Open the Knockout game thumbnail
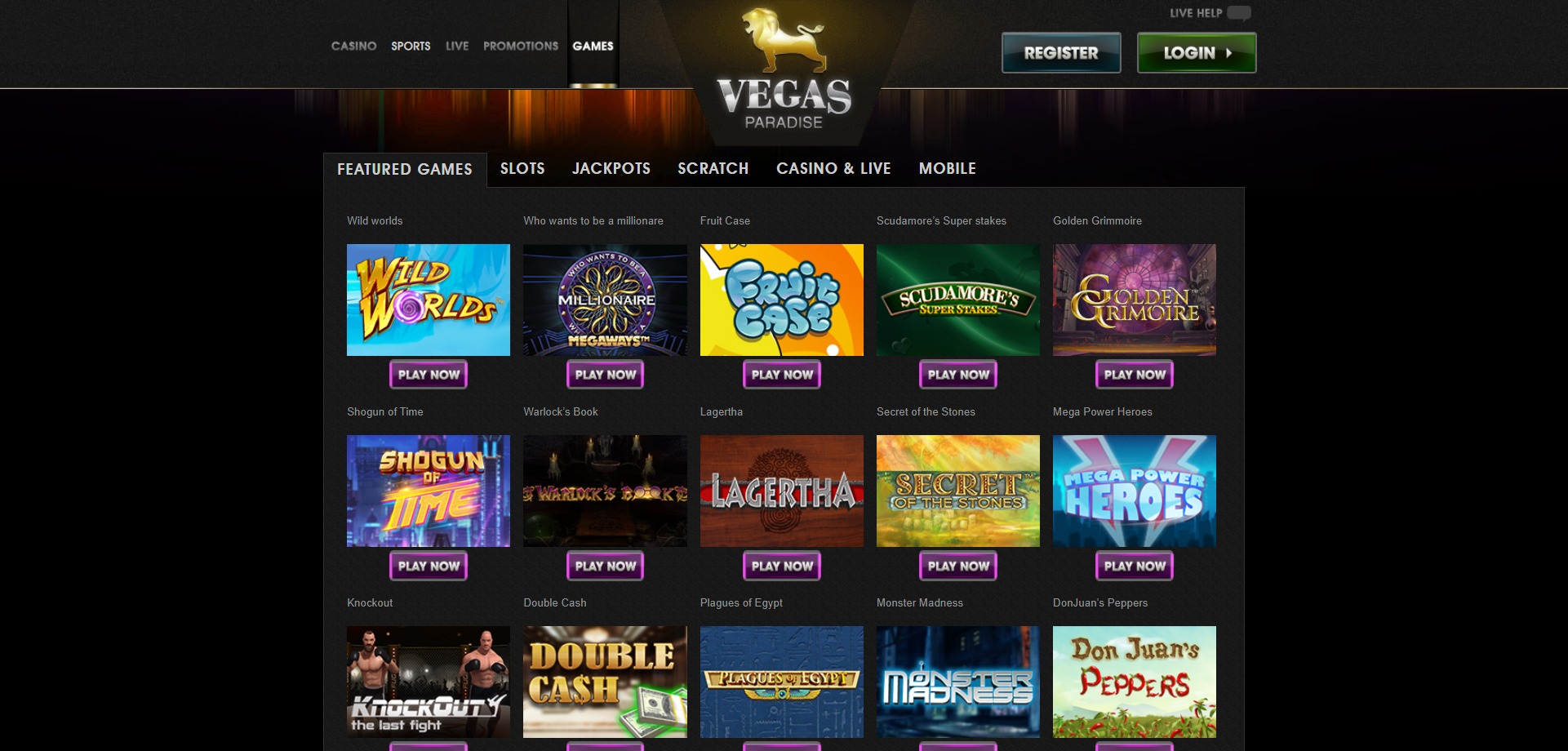 429,682
